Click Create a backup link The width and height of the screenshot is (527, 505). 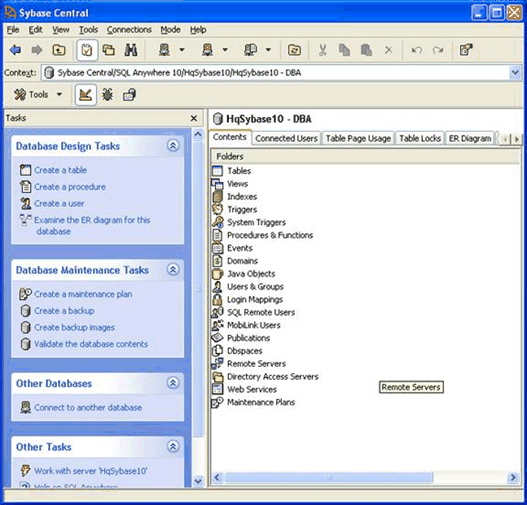(64, 311)
